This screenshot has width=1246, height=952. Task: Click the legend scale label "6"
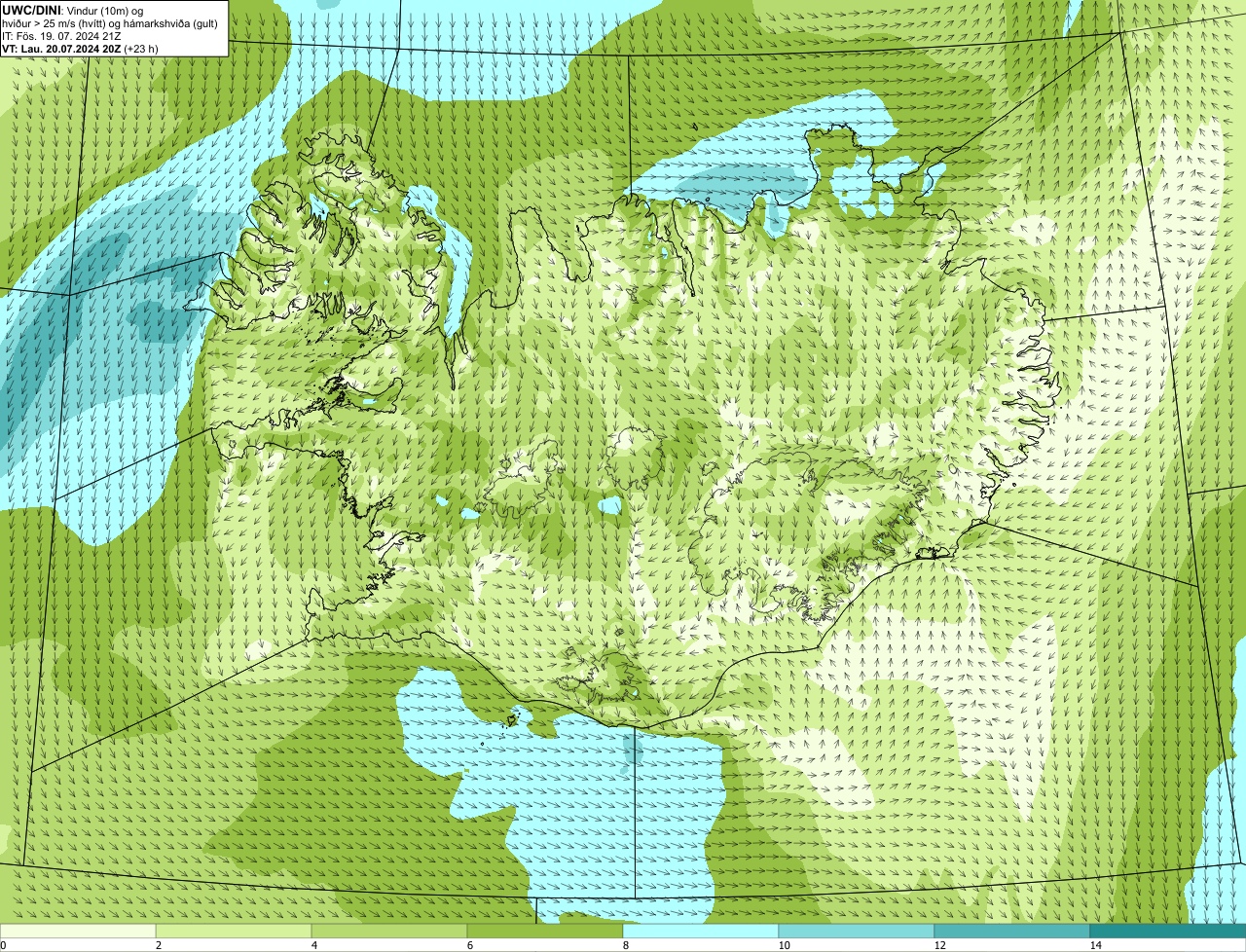click(469, 945)
